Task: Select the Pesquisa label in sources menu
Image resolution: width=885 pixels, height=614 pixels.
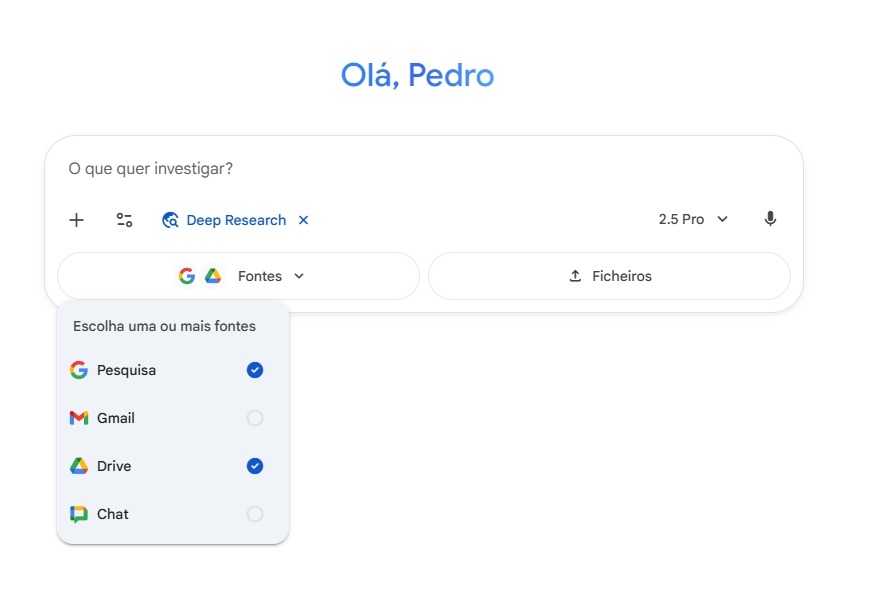Action: pyautogui.click(x=126, y=370)
